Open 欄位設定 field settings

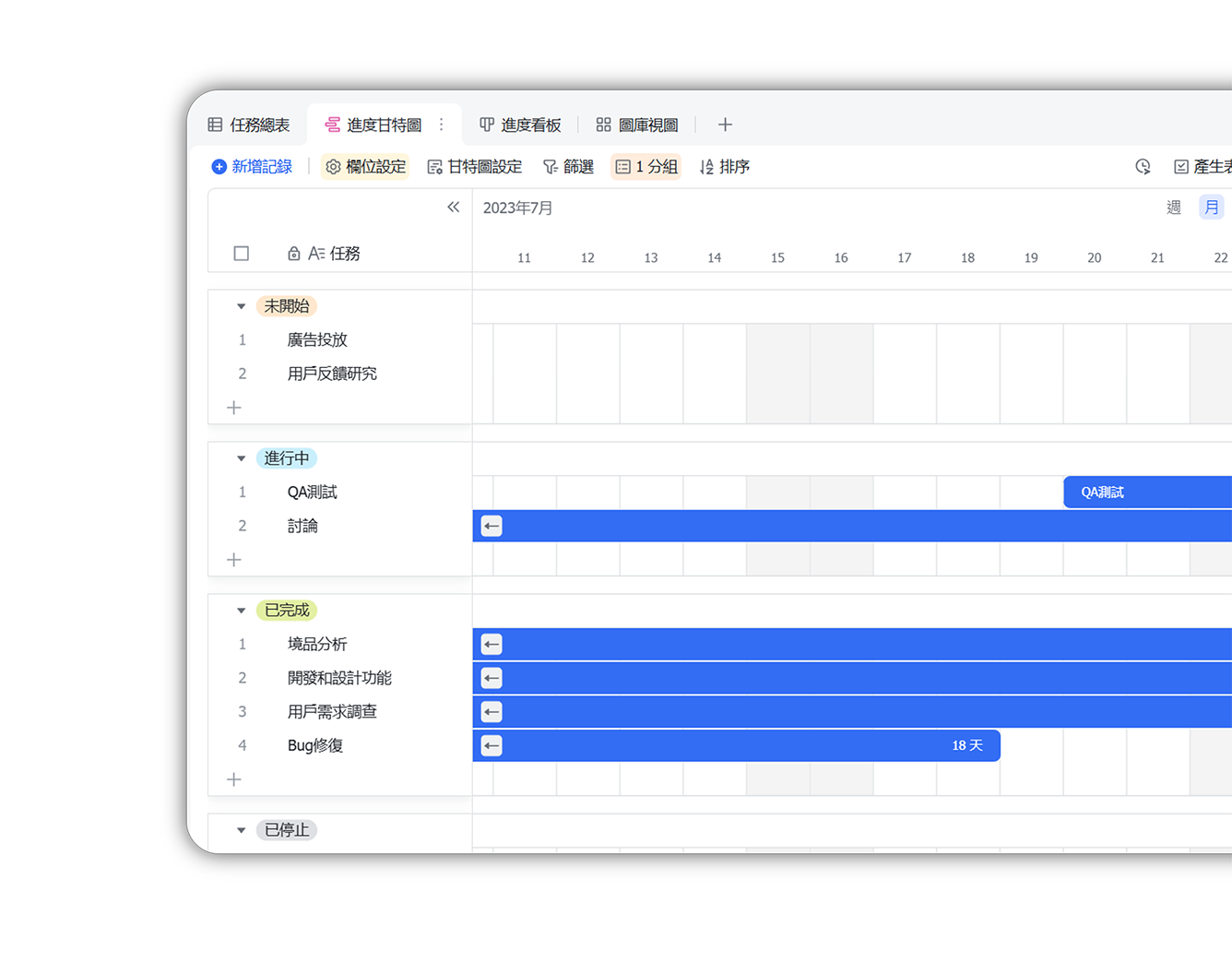365,167
